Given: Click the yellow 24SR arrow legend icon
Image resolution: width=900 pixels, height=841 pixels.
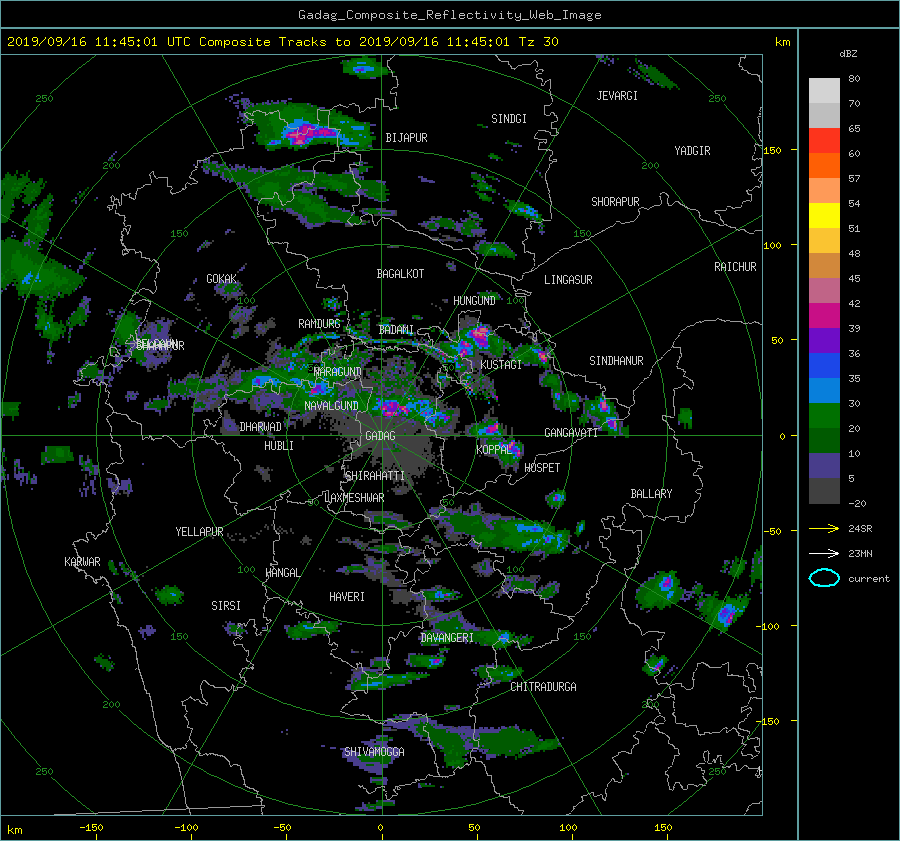Looking at the screenshot, I should [824, 528].
